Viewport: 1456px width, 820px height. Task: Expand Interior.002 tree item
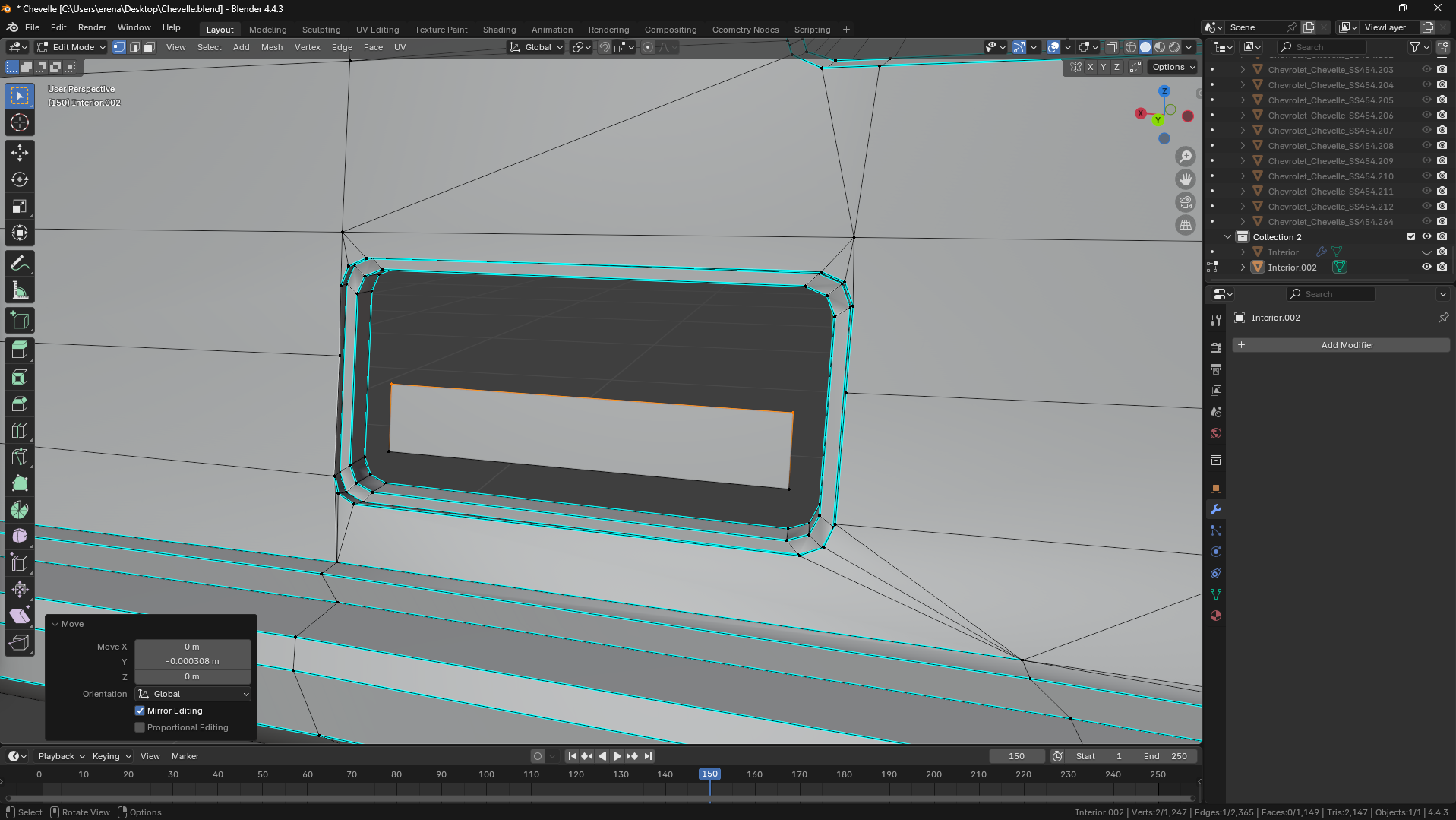pos(1243,267)
